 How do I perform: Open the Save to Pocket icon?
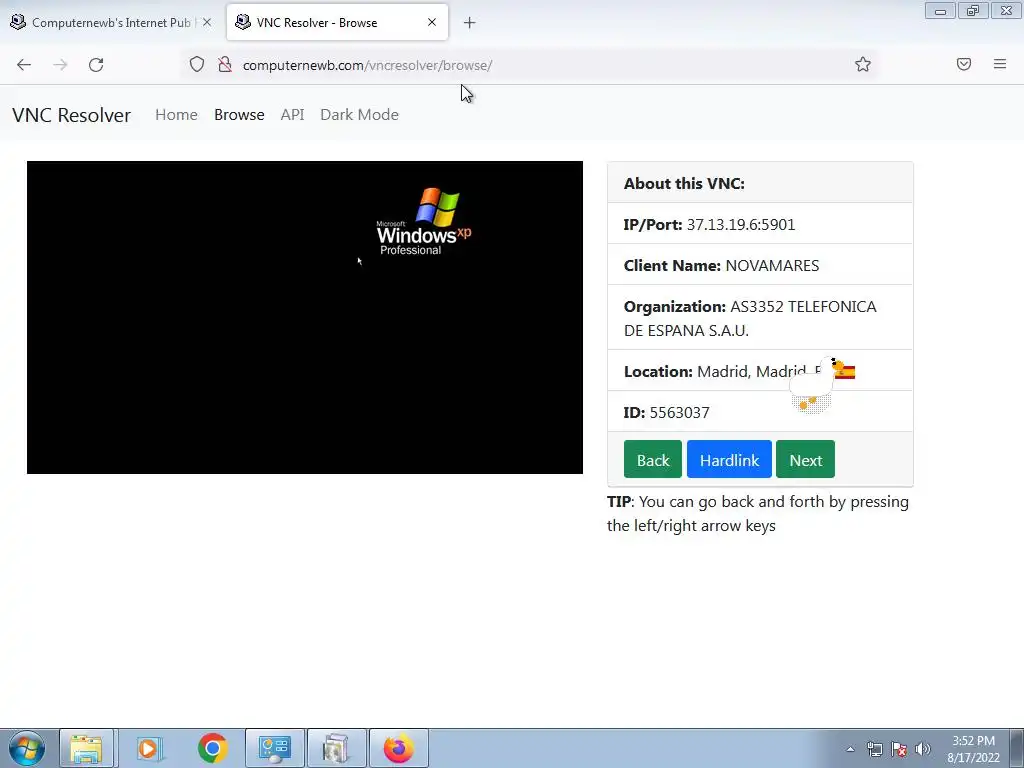[x=963, y=64]
